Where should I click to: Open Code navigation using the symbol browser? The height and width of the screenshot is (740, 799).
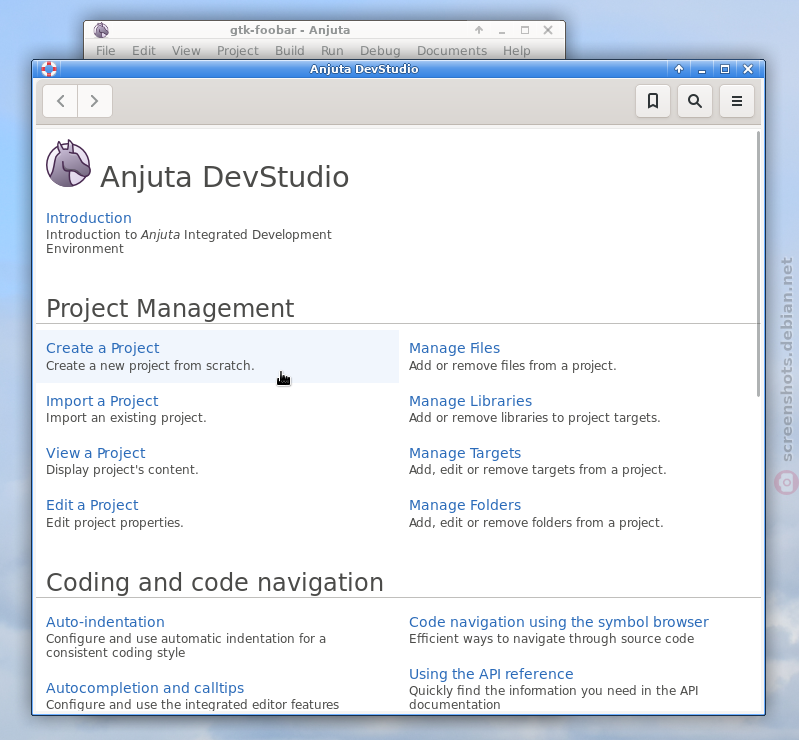[x=558, y=622]
